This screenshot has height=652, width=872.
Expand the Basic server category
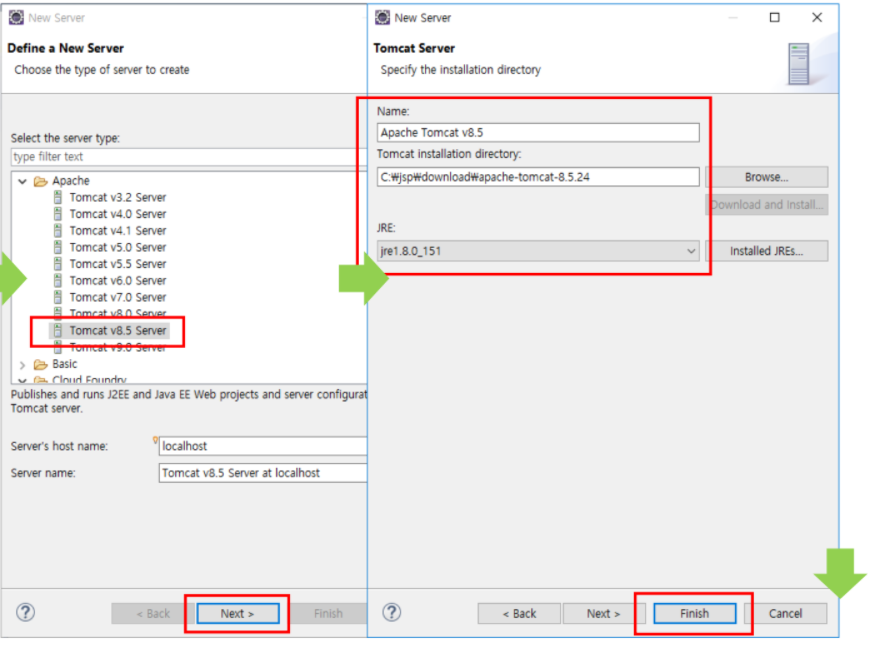point(22,365)
